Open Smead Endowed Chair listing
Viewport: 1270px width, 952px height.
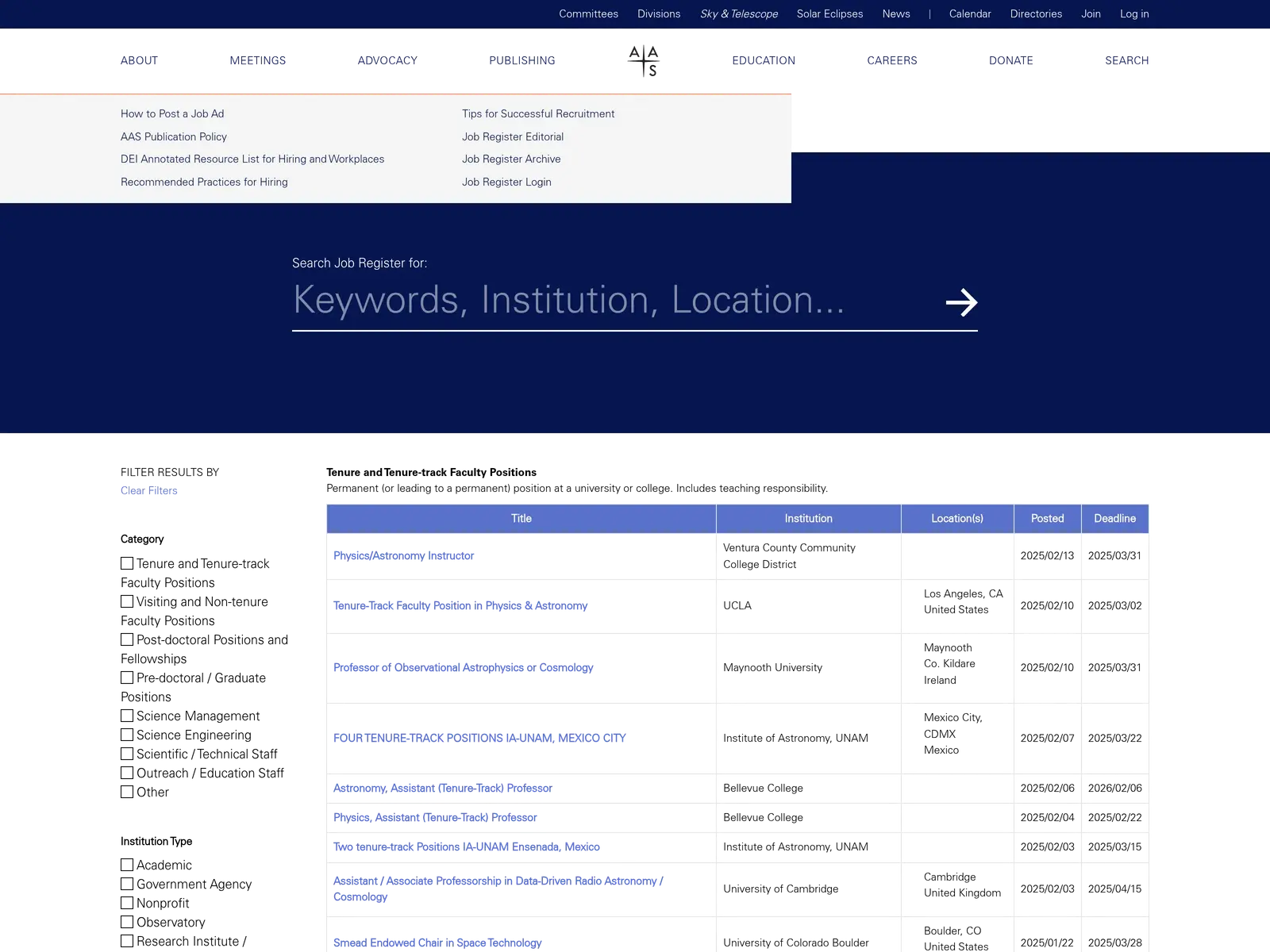pyautogui.click(x=437, y=942)
